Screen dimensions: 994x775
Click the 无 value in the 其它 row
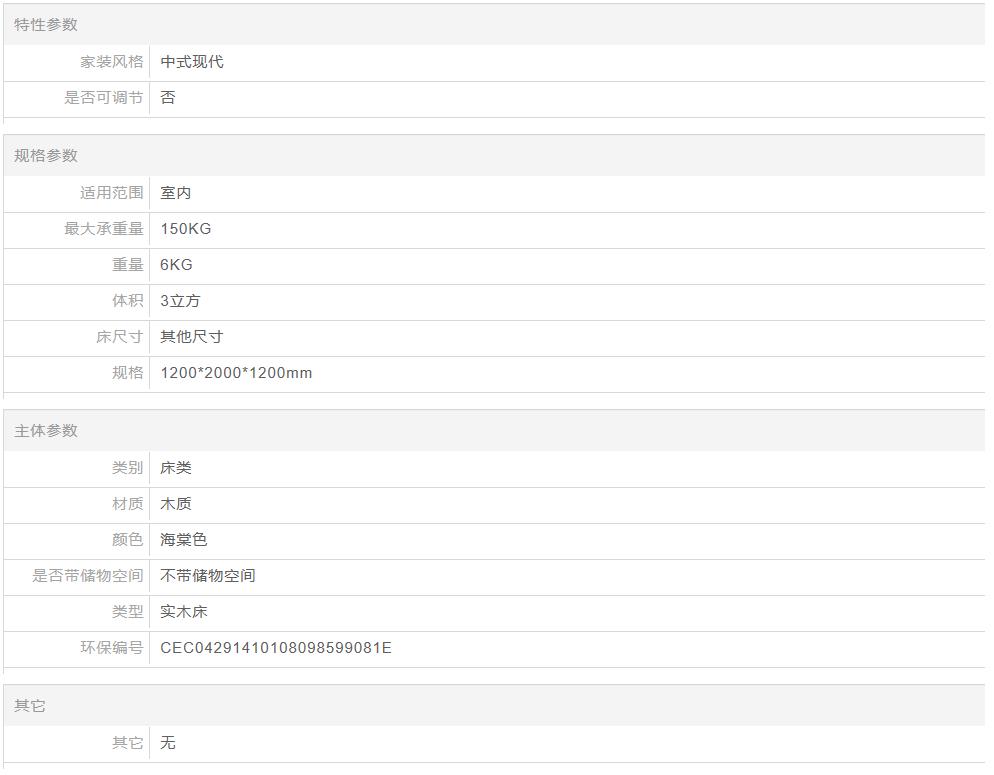click(x=168, y=743)
